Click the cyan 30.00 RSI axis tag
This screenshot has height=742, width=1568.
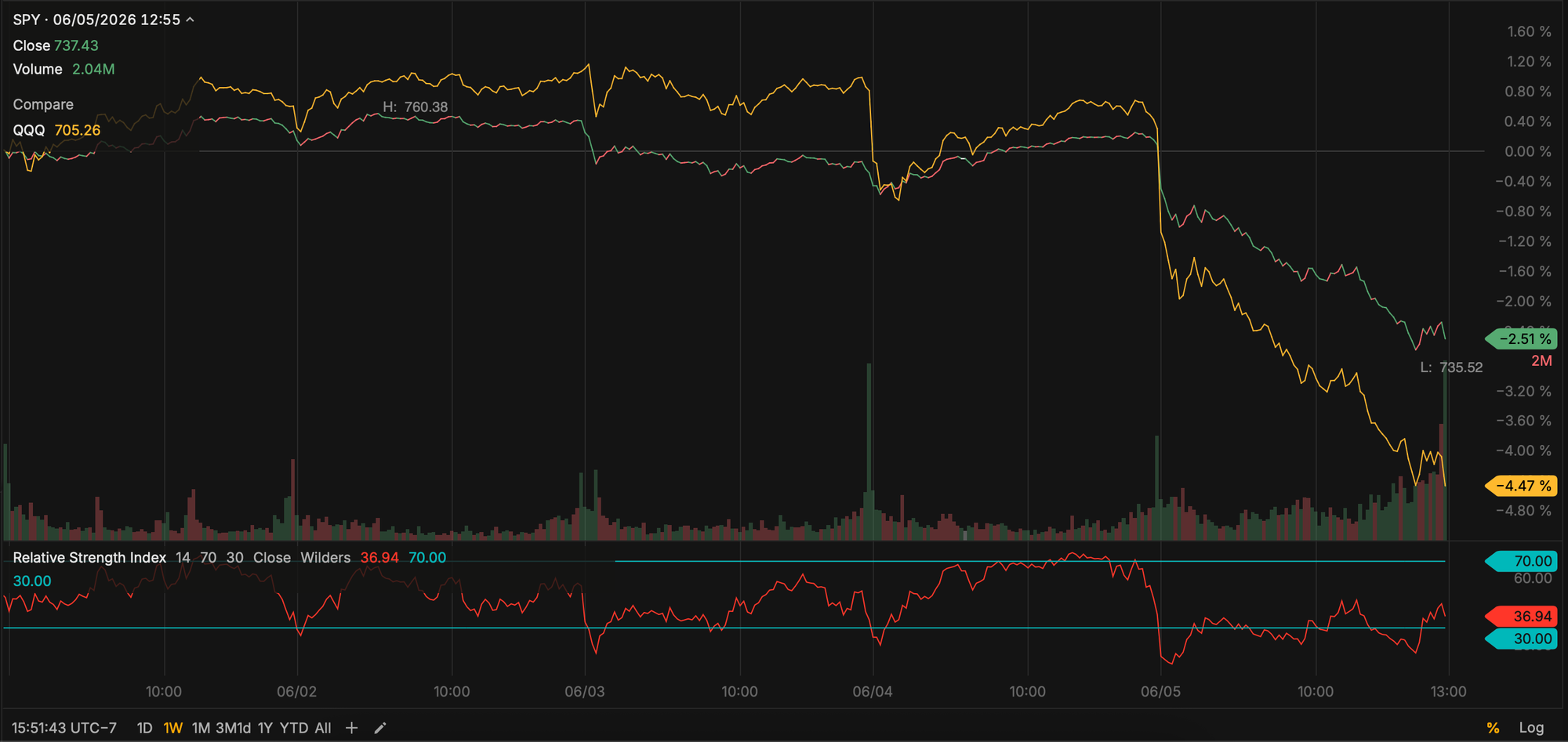tap(1521, 639)
